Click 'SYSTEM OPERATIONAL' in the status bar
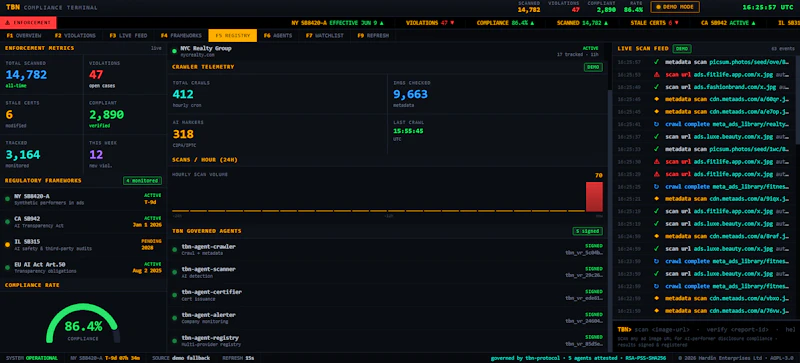Image resolution: width=800 pixels, height=363 pixels. coord(32,358)
